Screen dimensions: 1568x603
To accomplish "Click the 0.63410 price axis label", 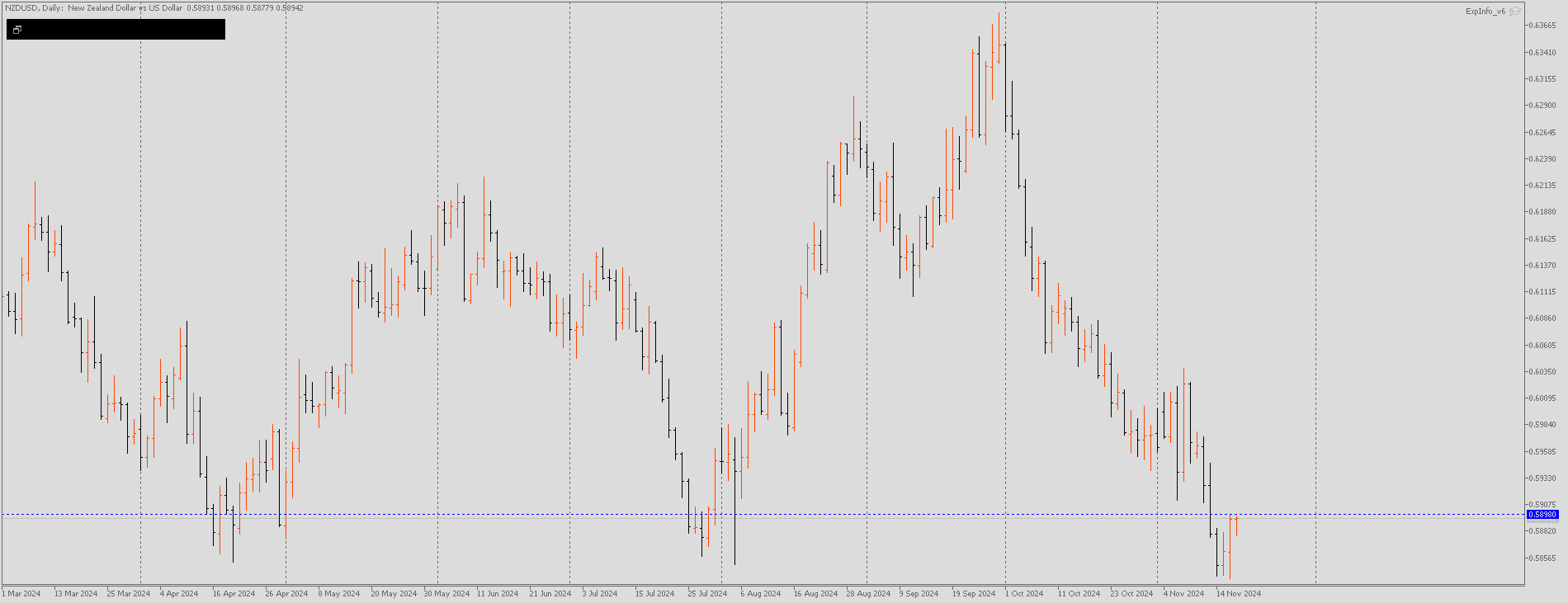I will pyautogui.click(x=1542, y=53).
